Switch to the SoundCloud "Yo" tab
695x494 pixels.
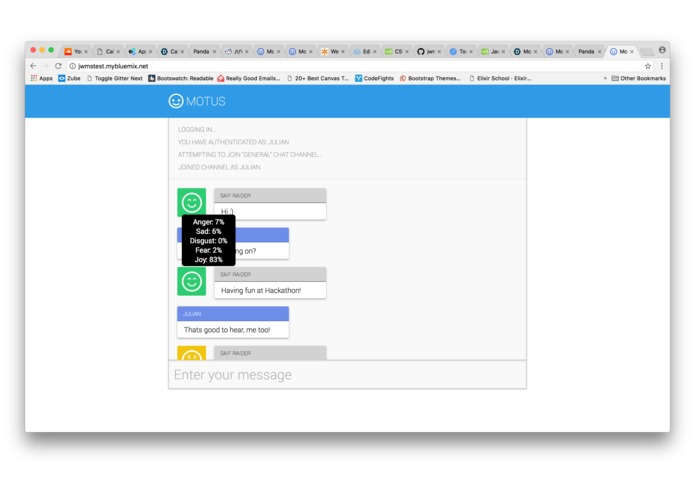[74, 51]
